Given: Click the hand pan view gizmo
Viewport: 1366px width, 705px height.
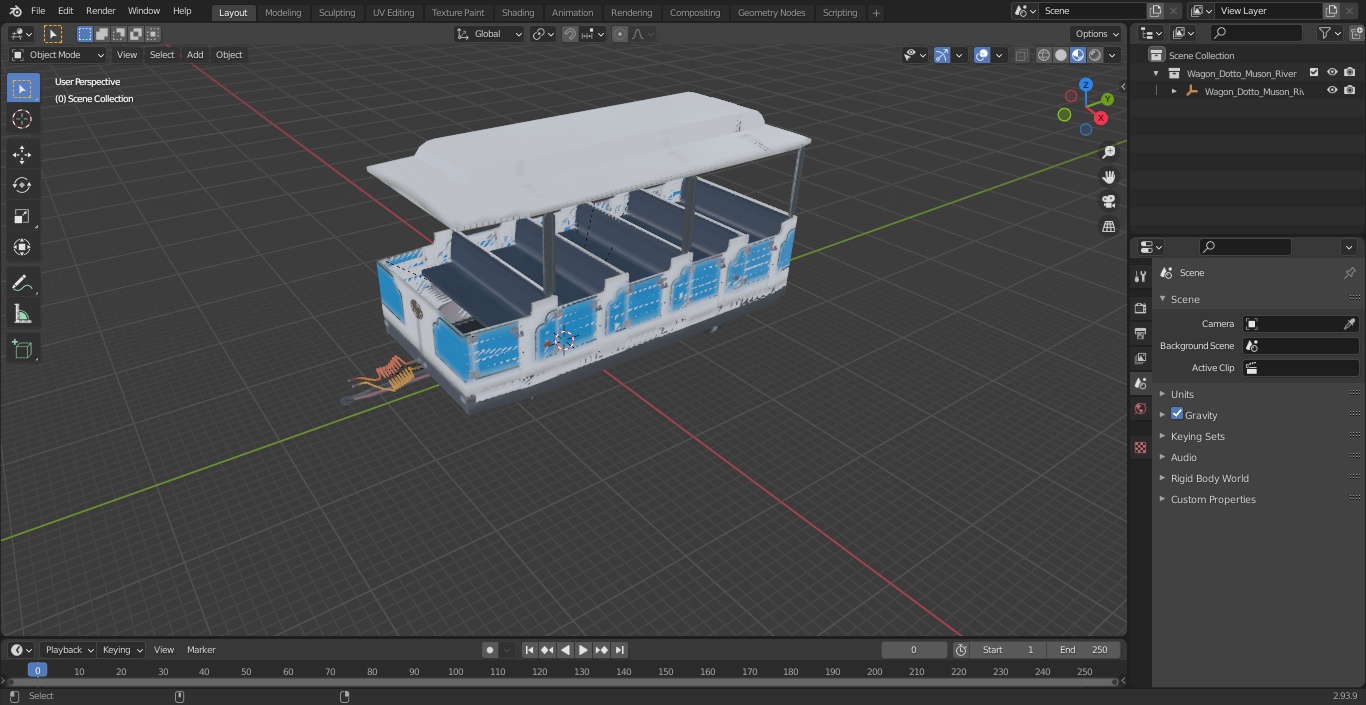Looking at the screenshot, I should tap(1108, 177).
